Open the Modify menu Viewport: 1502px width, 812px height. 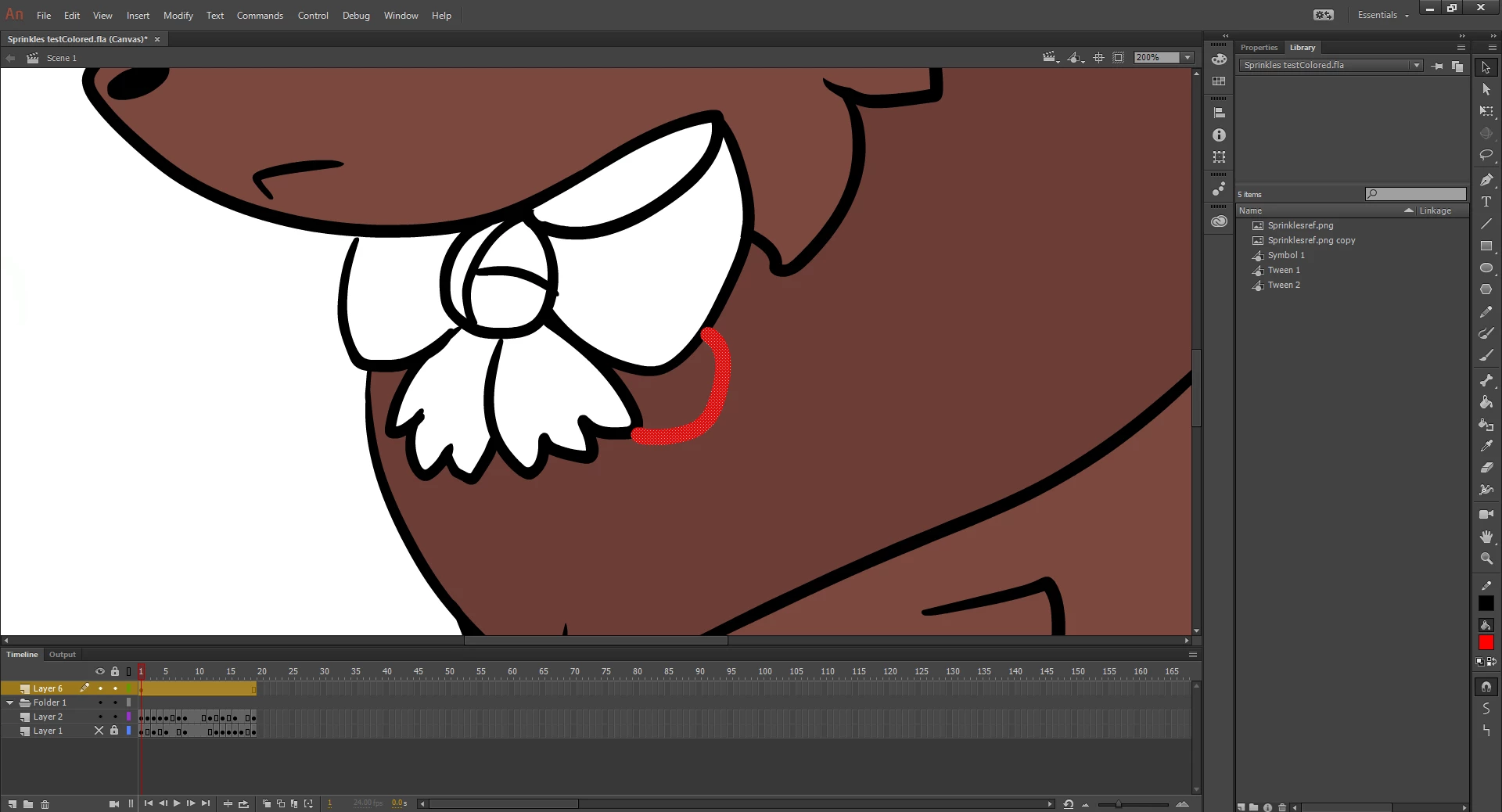point(178,15)
